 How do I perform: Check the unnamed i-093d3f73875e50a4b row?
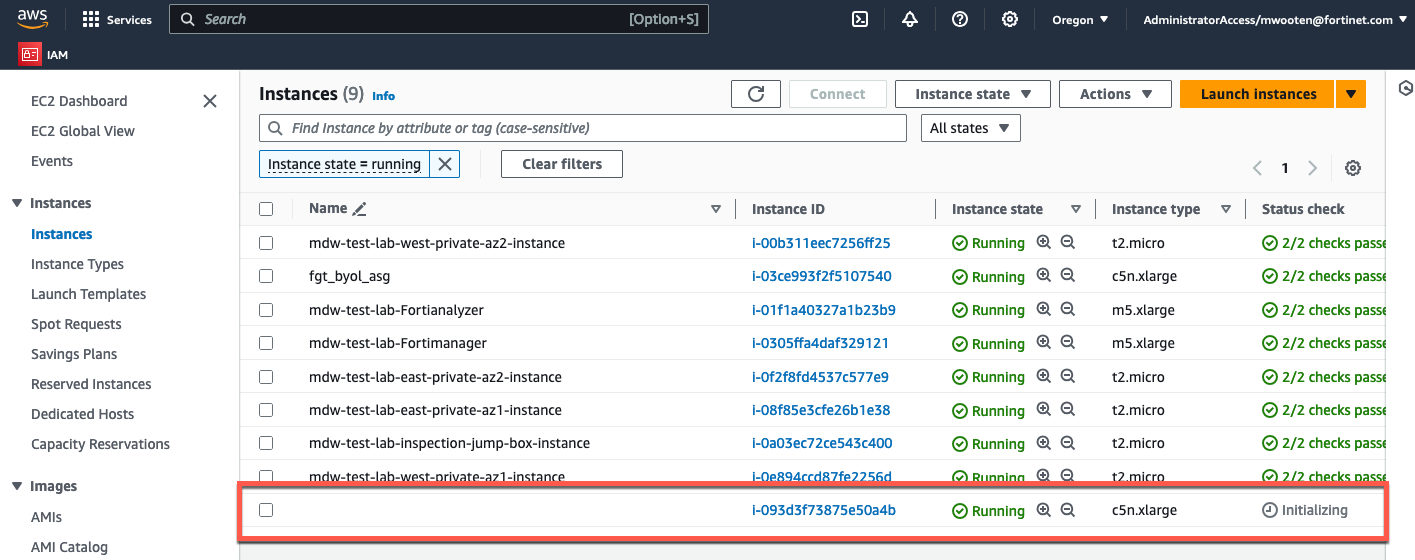tap(266, 510)
